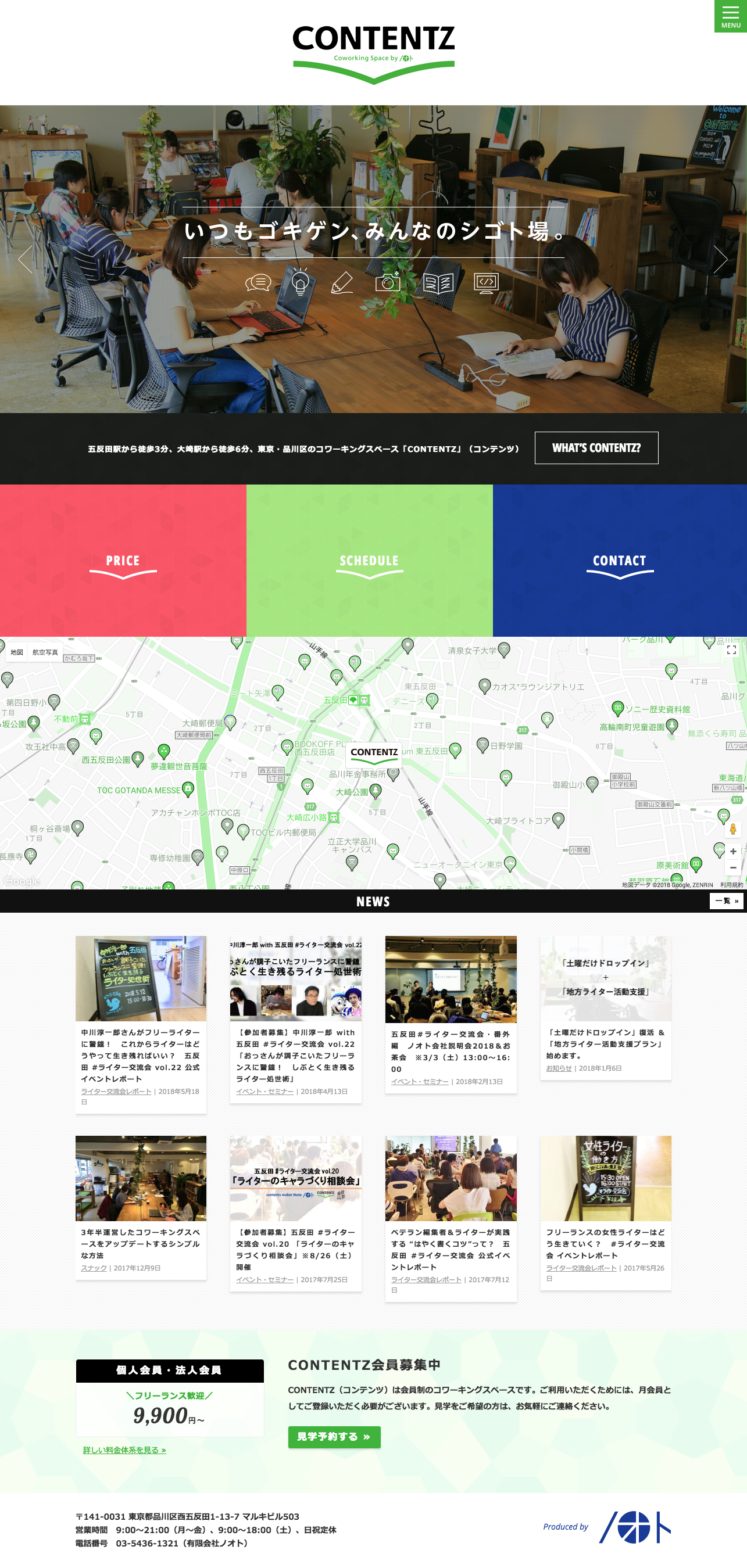Click the CONTENTZ会員募集中 heading
Image resolution: width=747 pixels, height=1568 pixels.
[x=364, y=1365]
